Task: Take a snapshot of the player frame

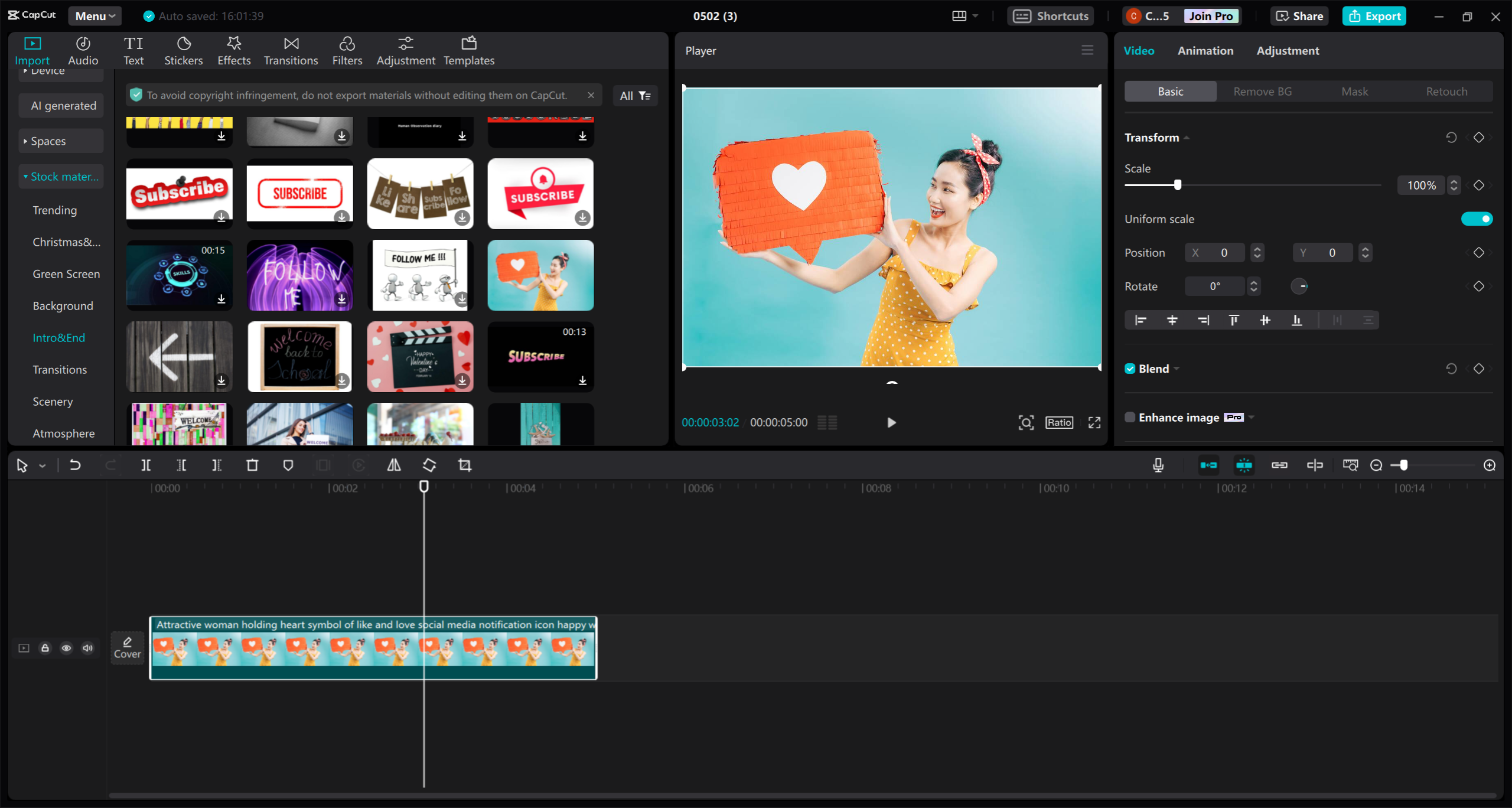Action: (x=1026, y=422)
